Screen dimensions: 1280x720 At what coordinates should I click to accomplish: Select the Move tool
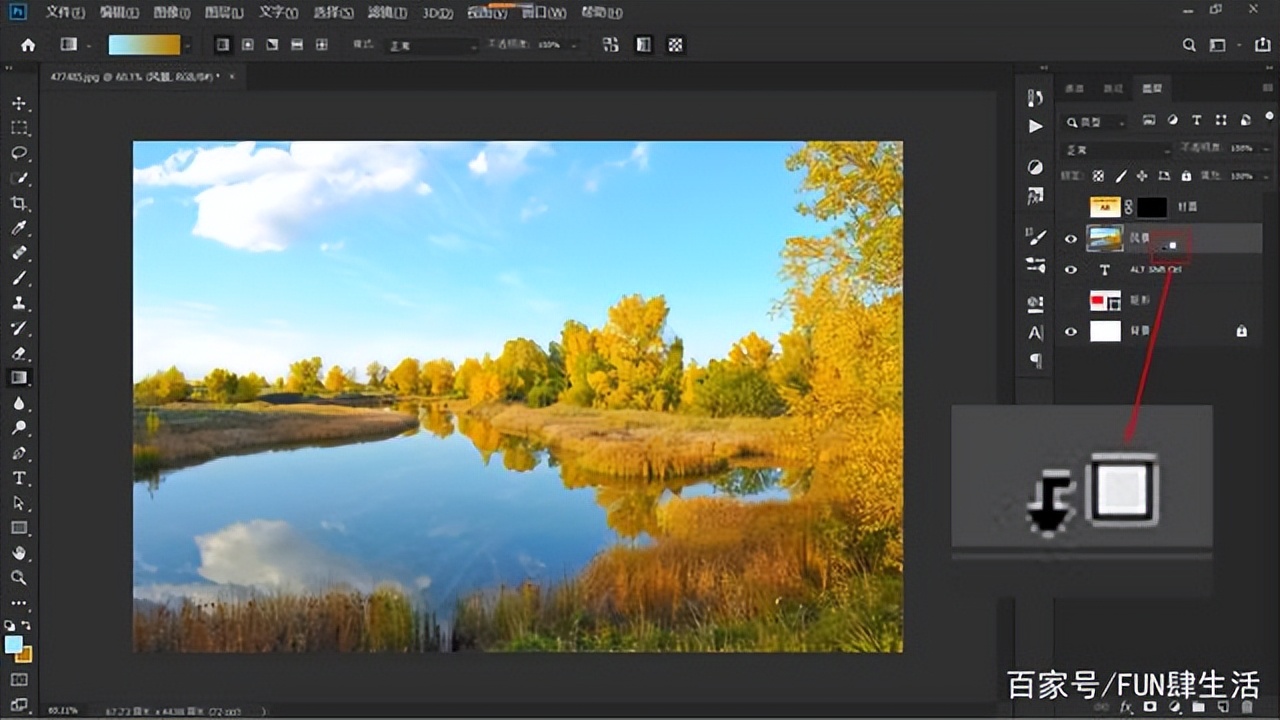click(x=19, y=104)
